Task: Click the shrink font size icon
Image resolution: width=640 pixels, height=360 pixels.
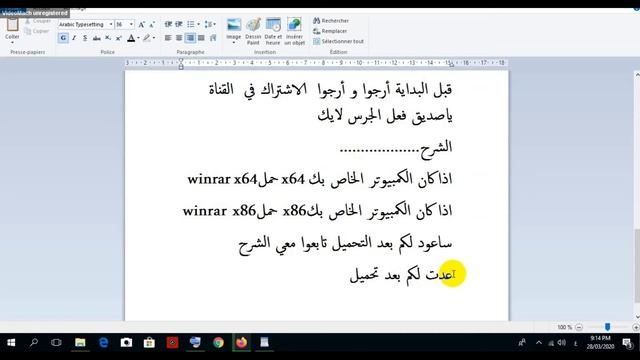Action: coord(152,24)
